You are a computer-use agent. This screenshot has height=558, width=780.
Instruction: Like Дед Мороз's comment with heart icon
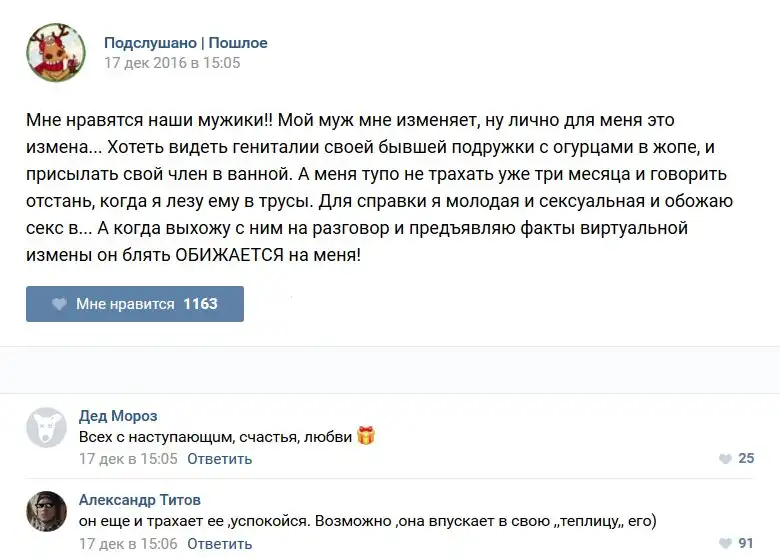pos(725,459)
